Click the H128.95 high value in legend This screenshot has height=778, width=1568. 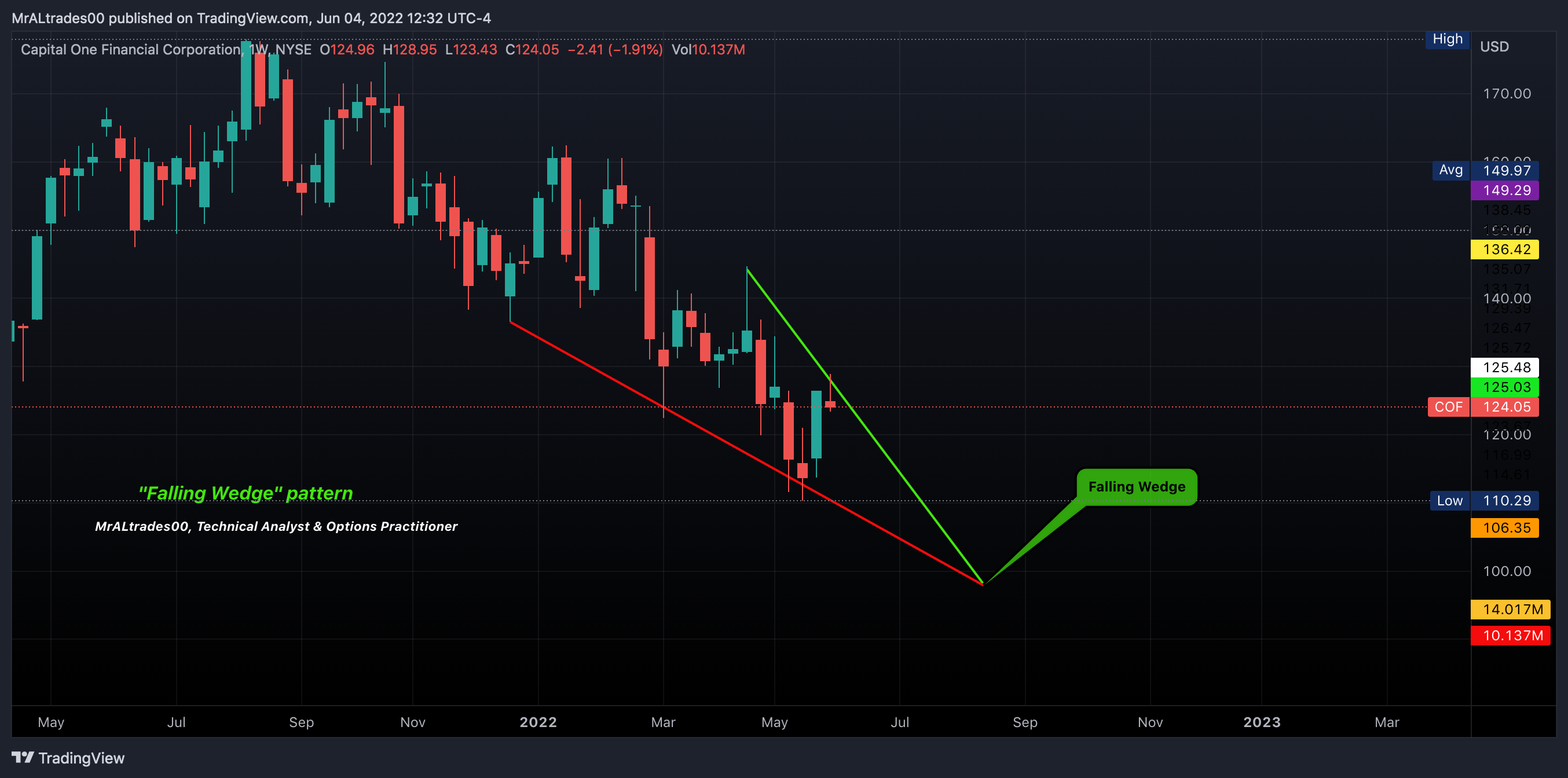409,49
